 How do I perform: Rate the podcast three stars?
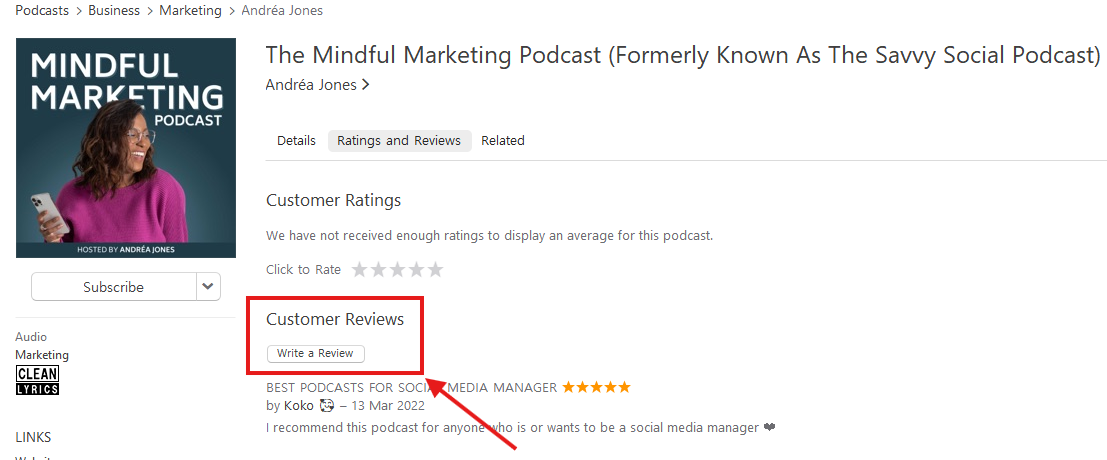(397, 270)
